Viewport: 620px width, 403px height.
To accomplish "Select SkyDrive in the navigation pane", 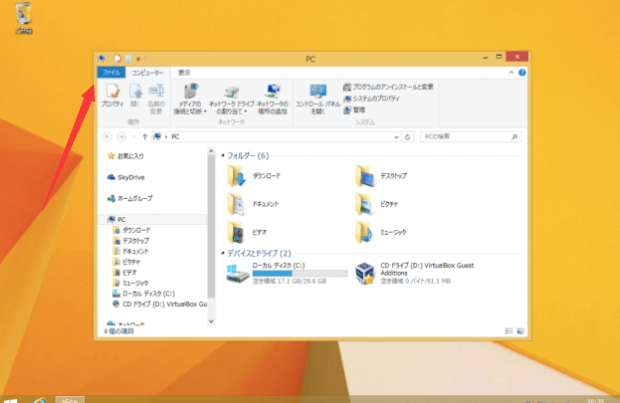I will coord(126,177).
